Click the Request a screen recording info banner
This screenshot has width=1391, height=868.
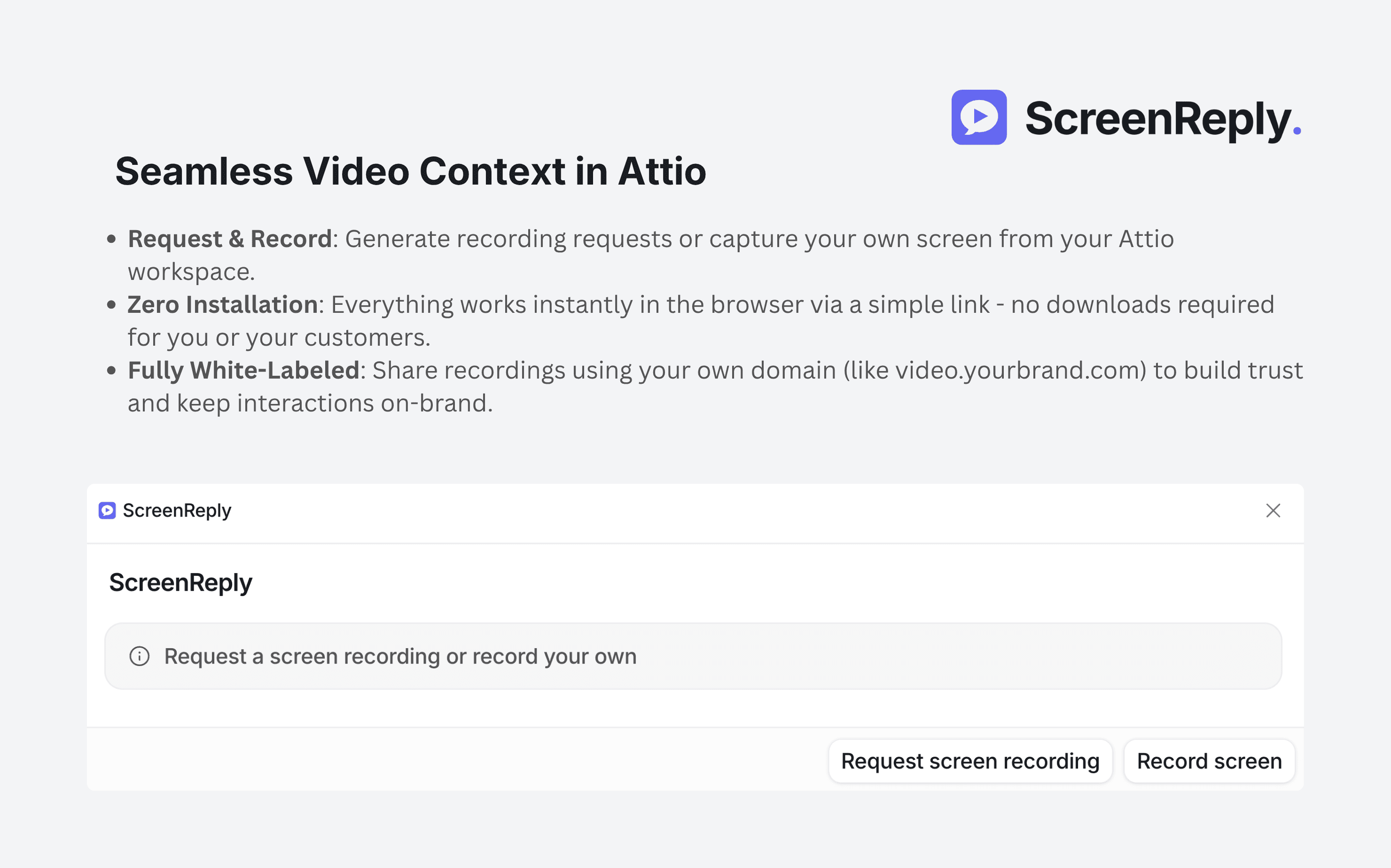(x=693, y=656)
